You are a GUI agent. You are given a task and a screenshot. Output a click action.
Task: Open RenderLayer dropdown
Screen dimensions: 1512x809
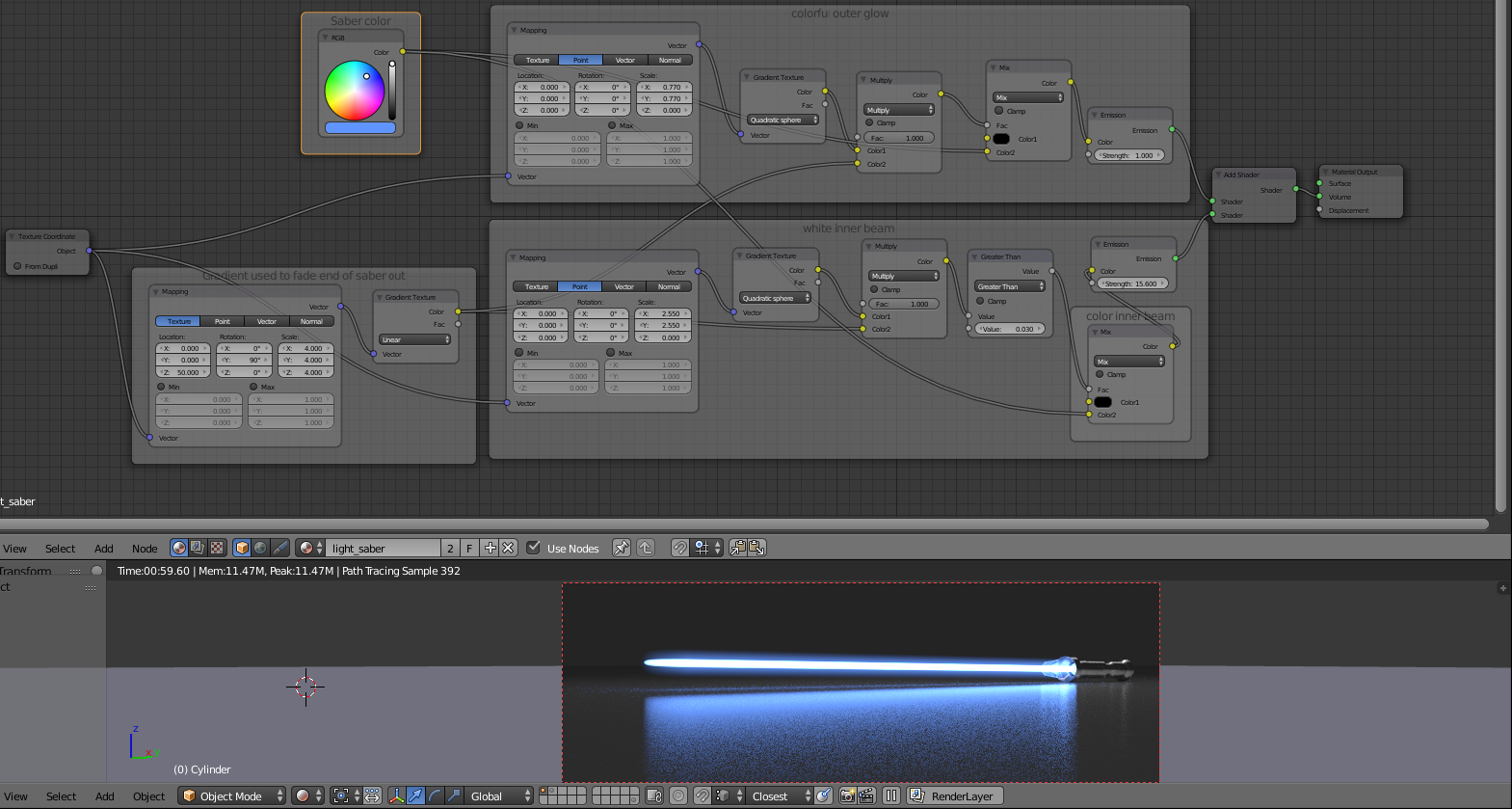point(956,796)
